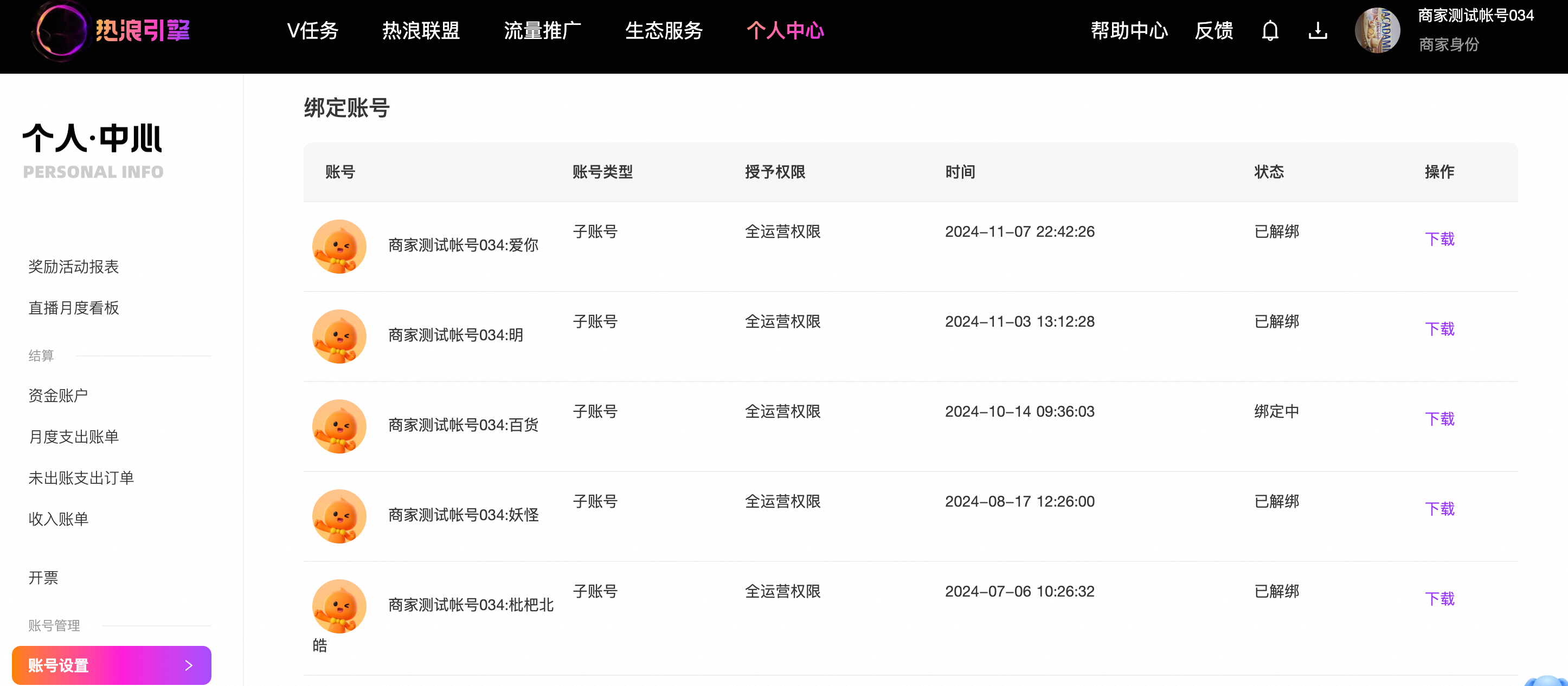This screenshot has width=1568, height=686.
Task: Open the merchant profile avatar
Action: point(1377,30)
